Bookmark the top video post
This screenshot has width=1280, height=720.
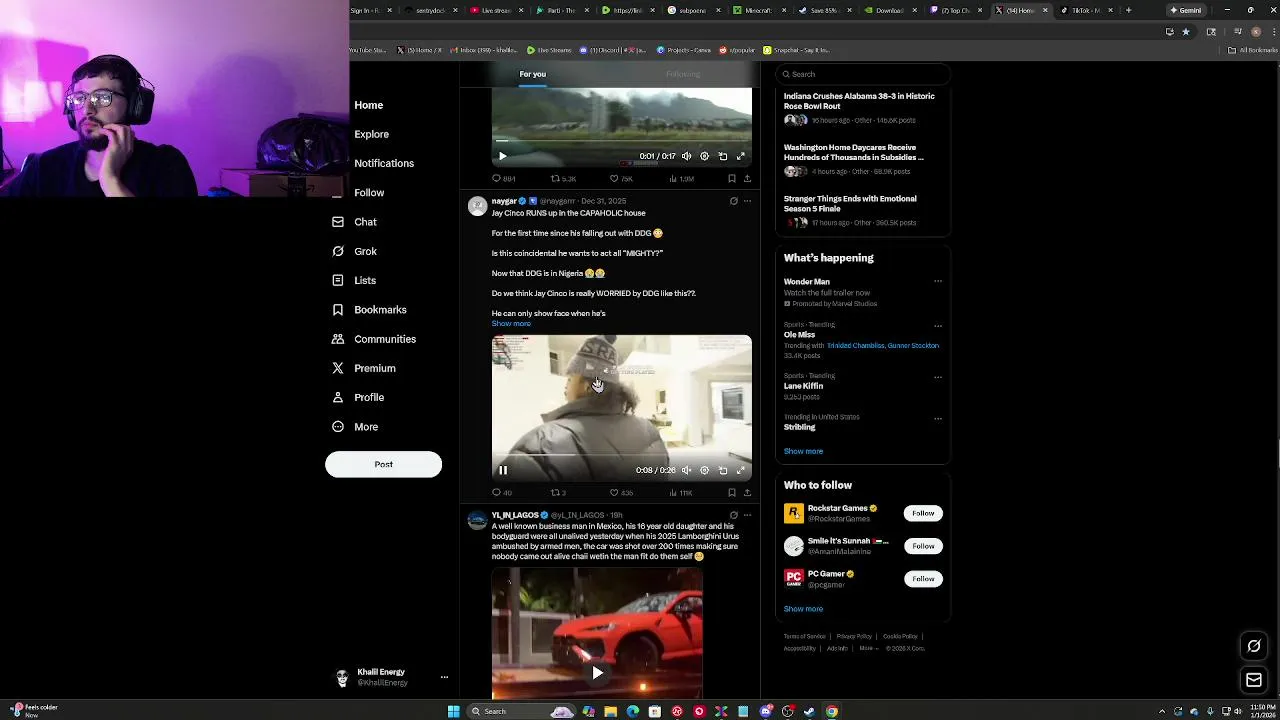click(732, 179)
